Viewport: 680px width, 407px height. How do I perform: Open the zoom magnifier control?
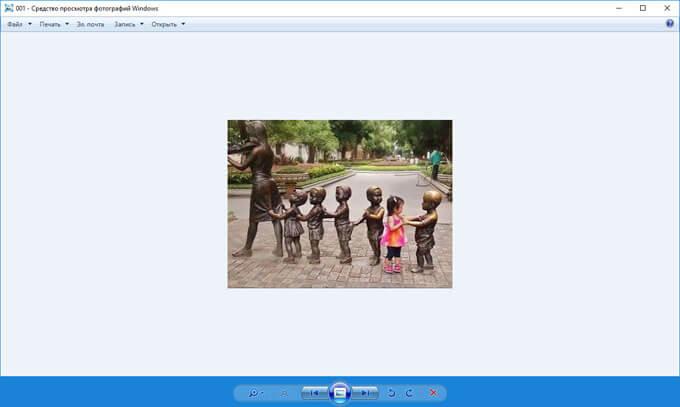pos(254,393)
